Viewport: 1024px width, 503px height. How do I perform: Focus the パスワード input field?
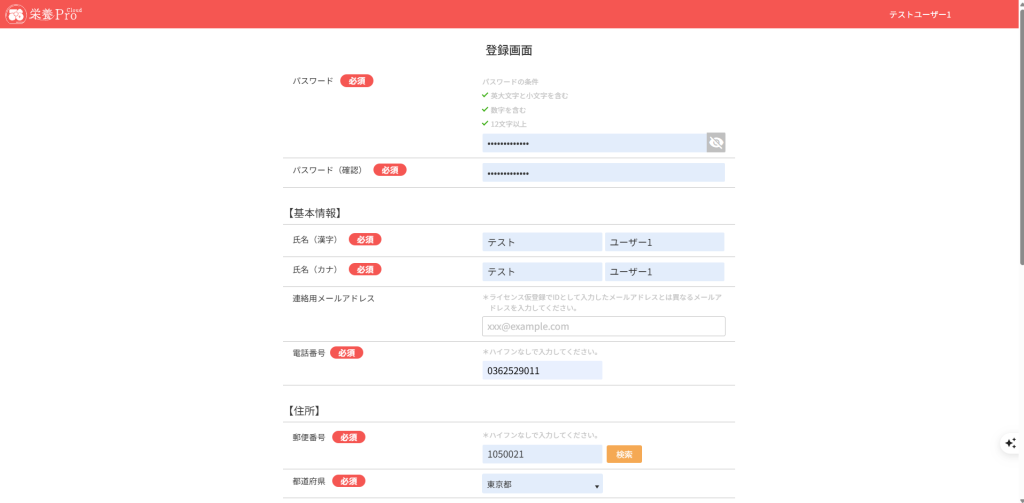pyautogui.click(x=593, y=143)
